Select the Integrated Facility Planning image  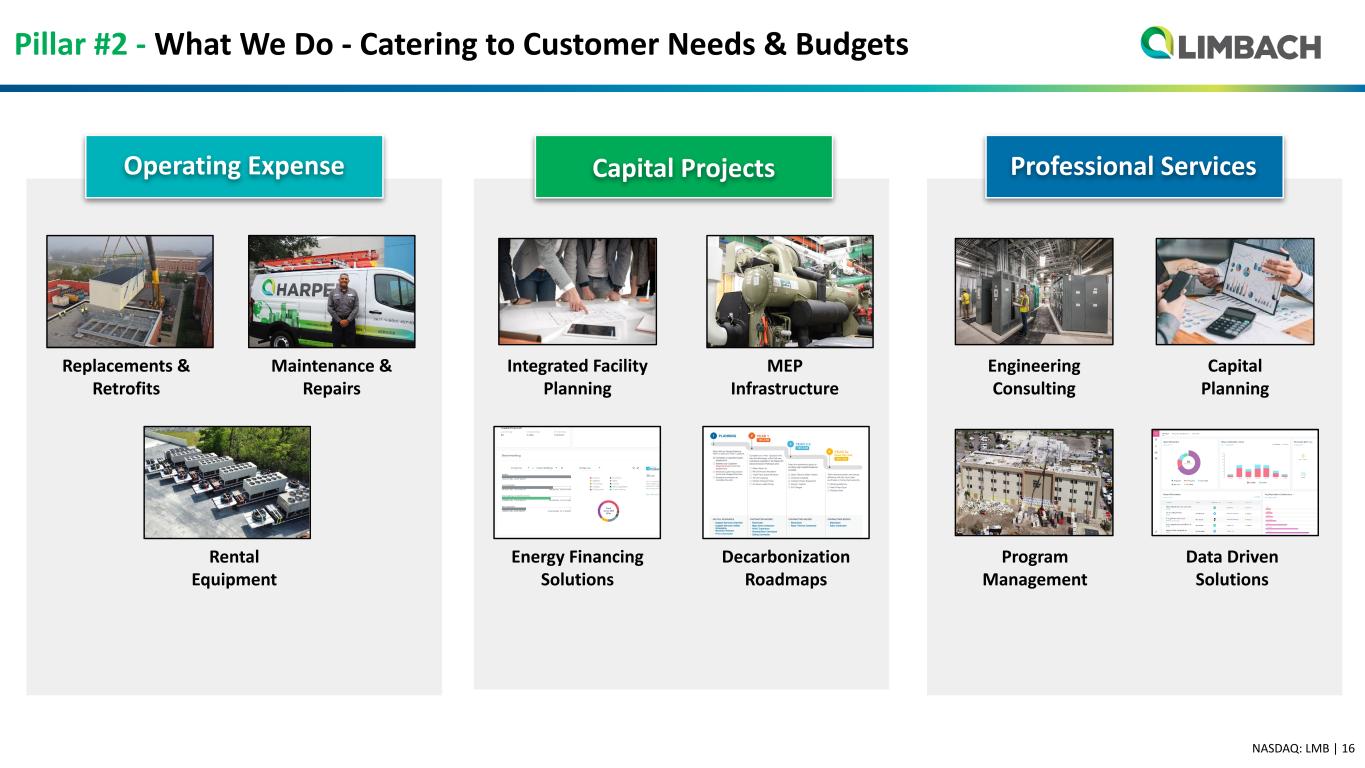coord(577,291)
